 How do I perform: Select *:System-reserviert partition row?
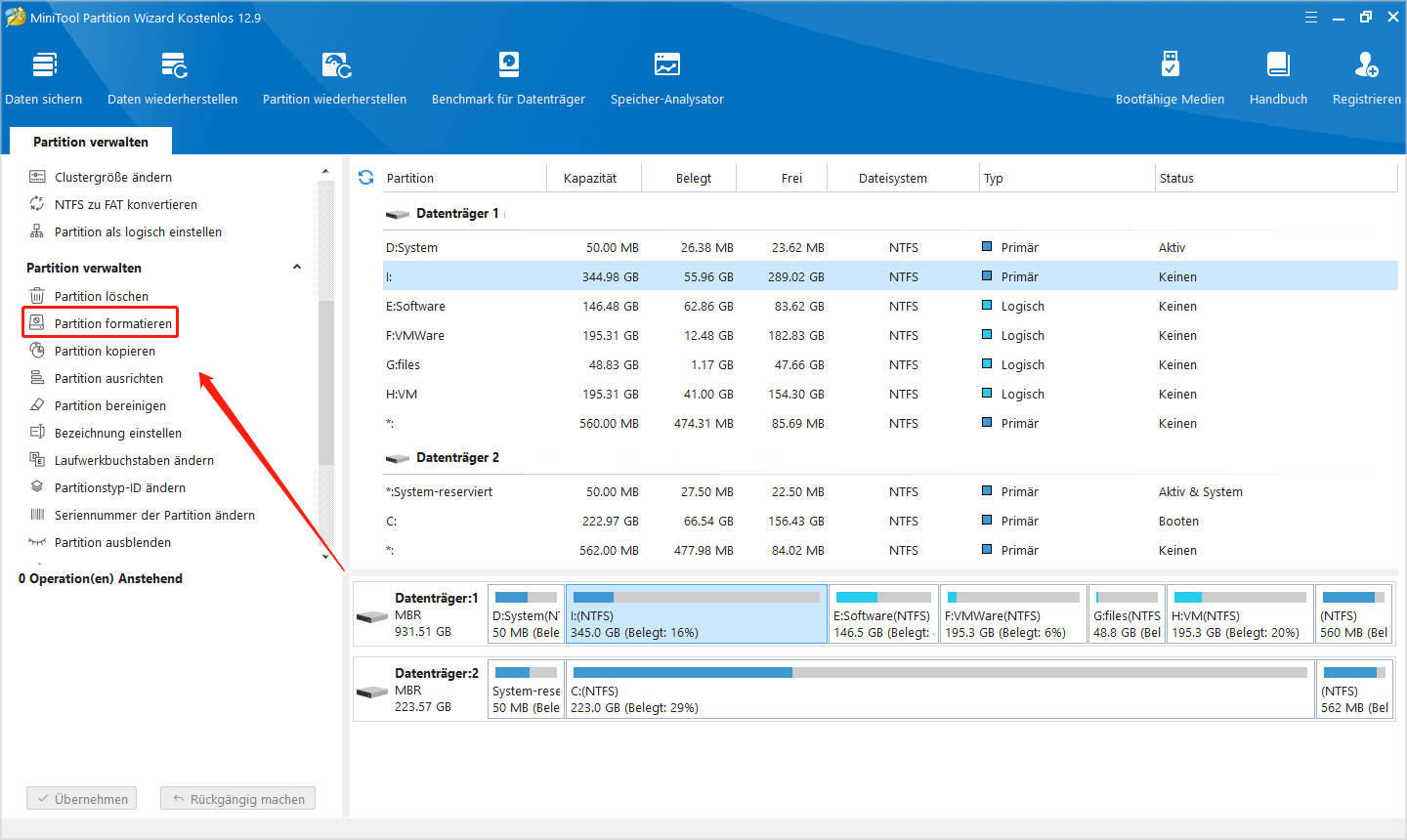(x=890, y=491)
